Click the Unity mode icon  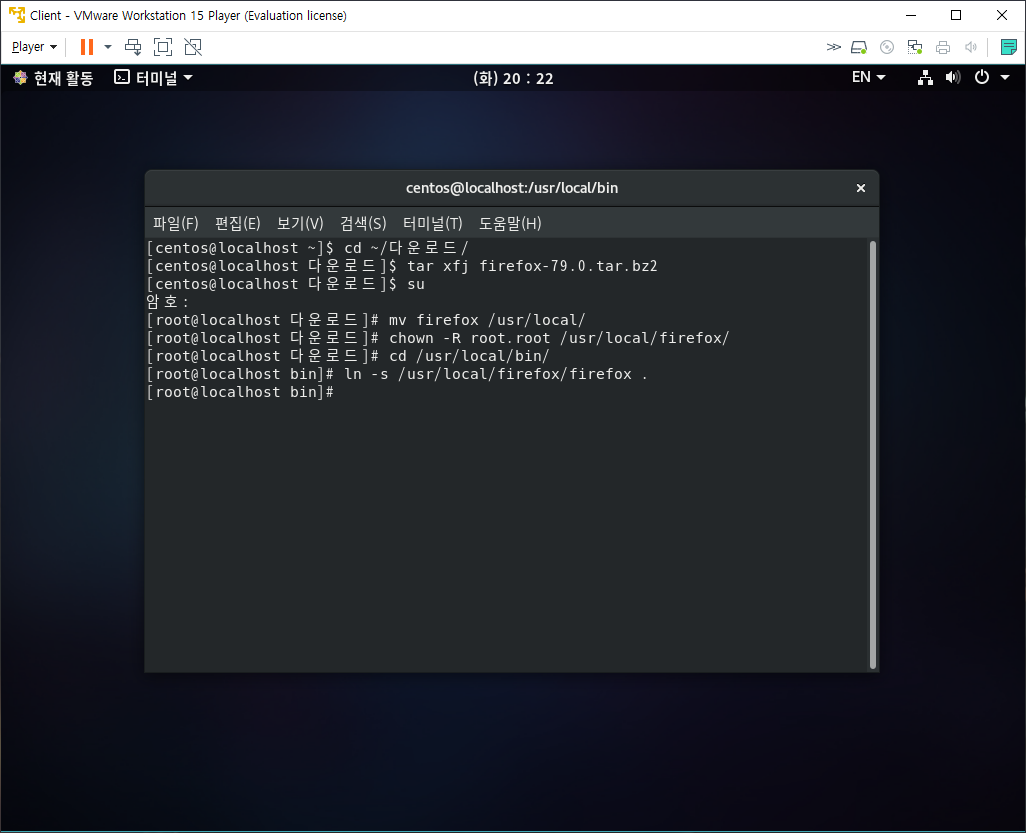click(193, 47)
